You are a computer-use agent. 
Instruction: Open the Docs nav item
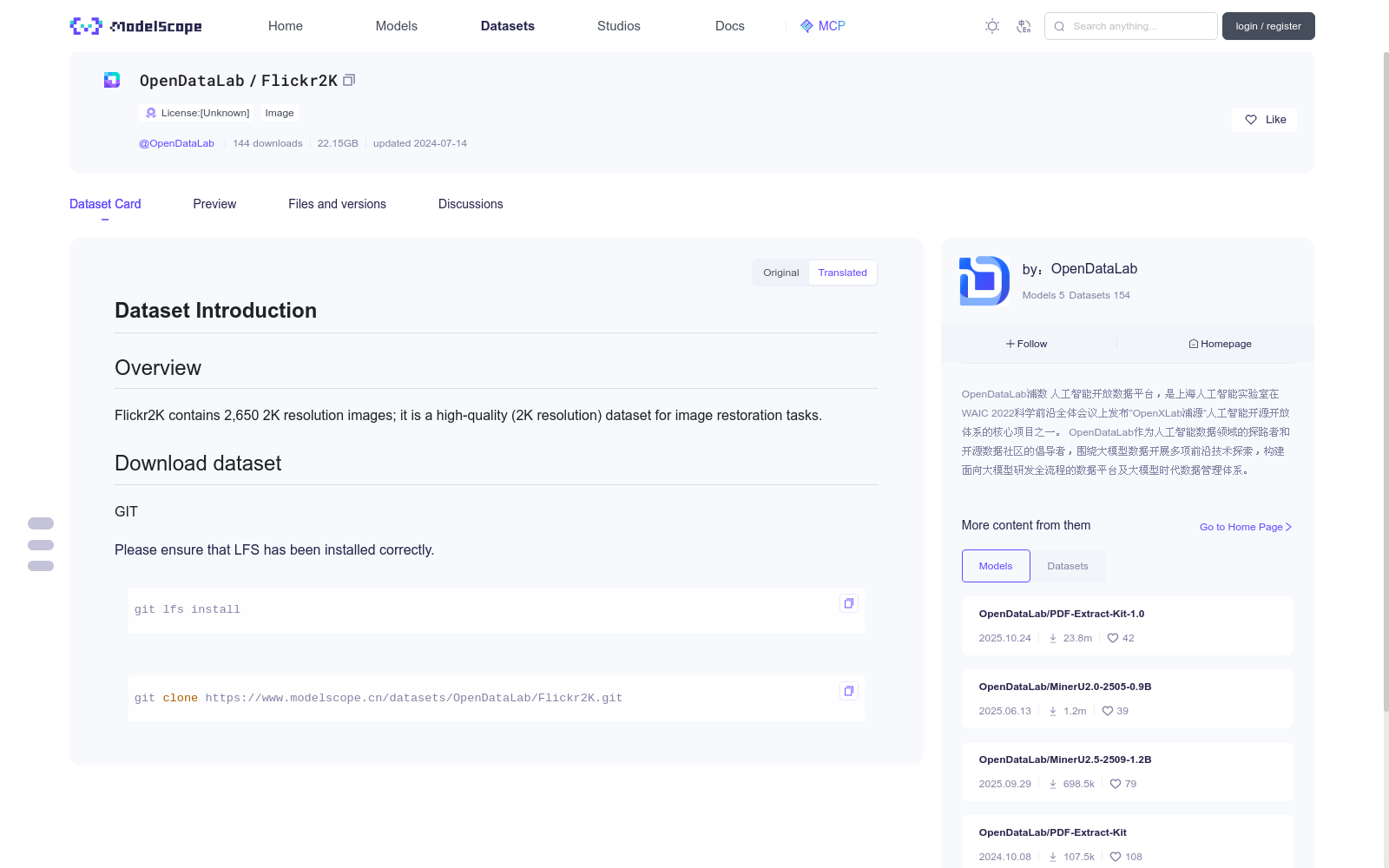(730, 26)
